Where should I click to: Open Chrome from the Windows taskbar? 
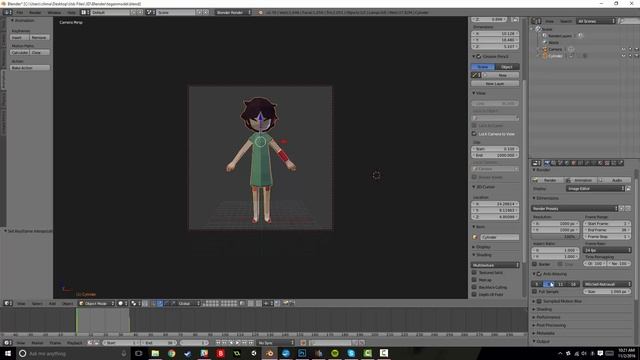171,353
